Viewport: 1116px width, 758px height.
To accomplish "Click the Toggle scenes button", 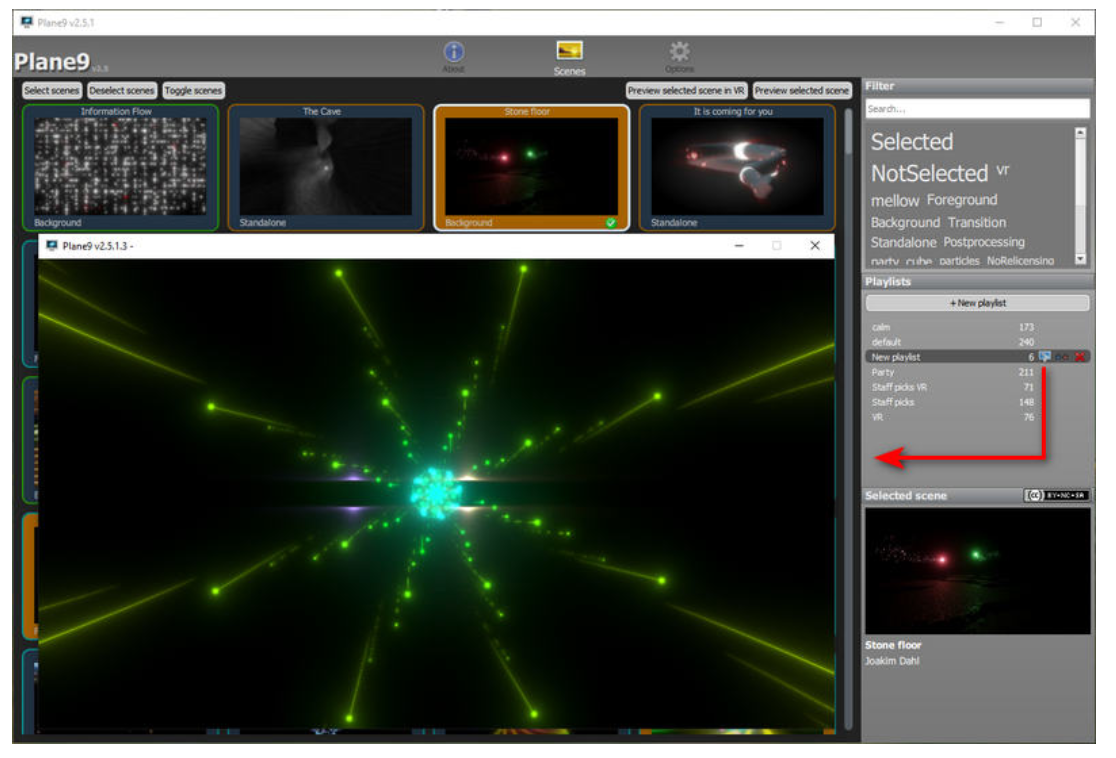I will [x=193, y=91].
